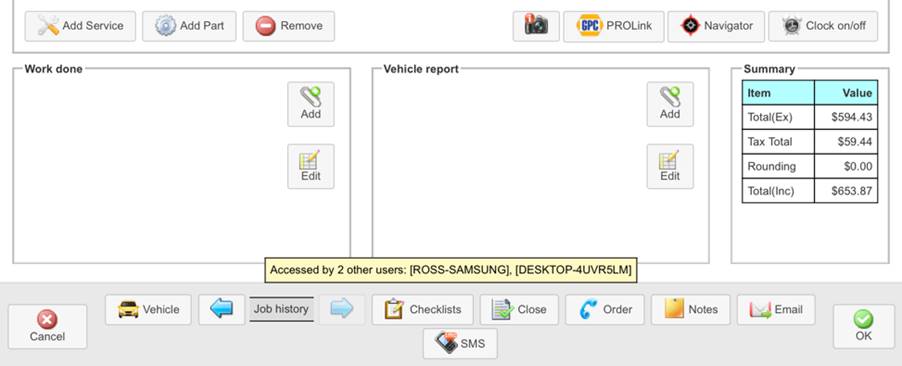Add a Work done entry
Screen dimensions: 902x366
coord(311,104)
